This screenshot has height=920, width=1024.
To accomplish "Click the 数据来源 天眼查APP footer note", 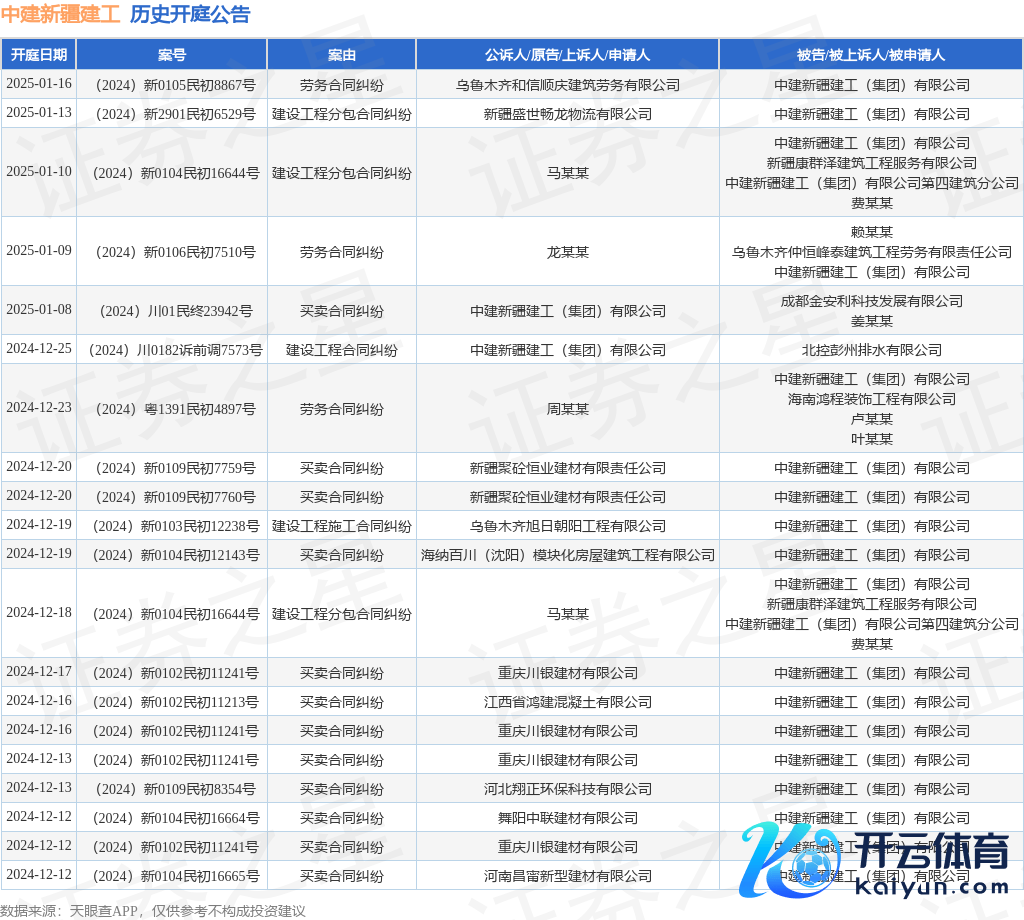I will click(x=153, y=911).
